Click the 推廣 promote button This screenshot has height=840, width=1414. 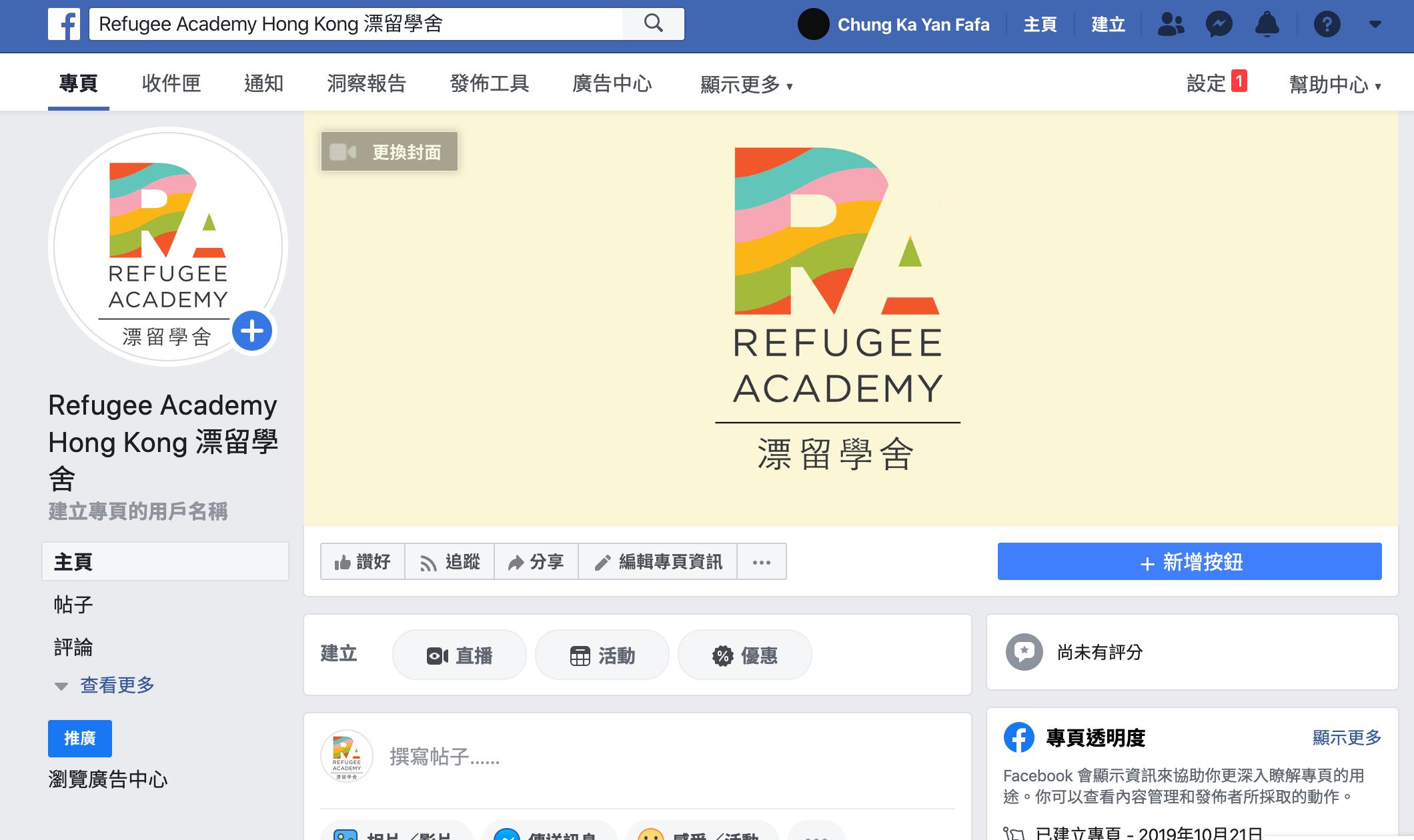[x=79, y=738]
